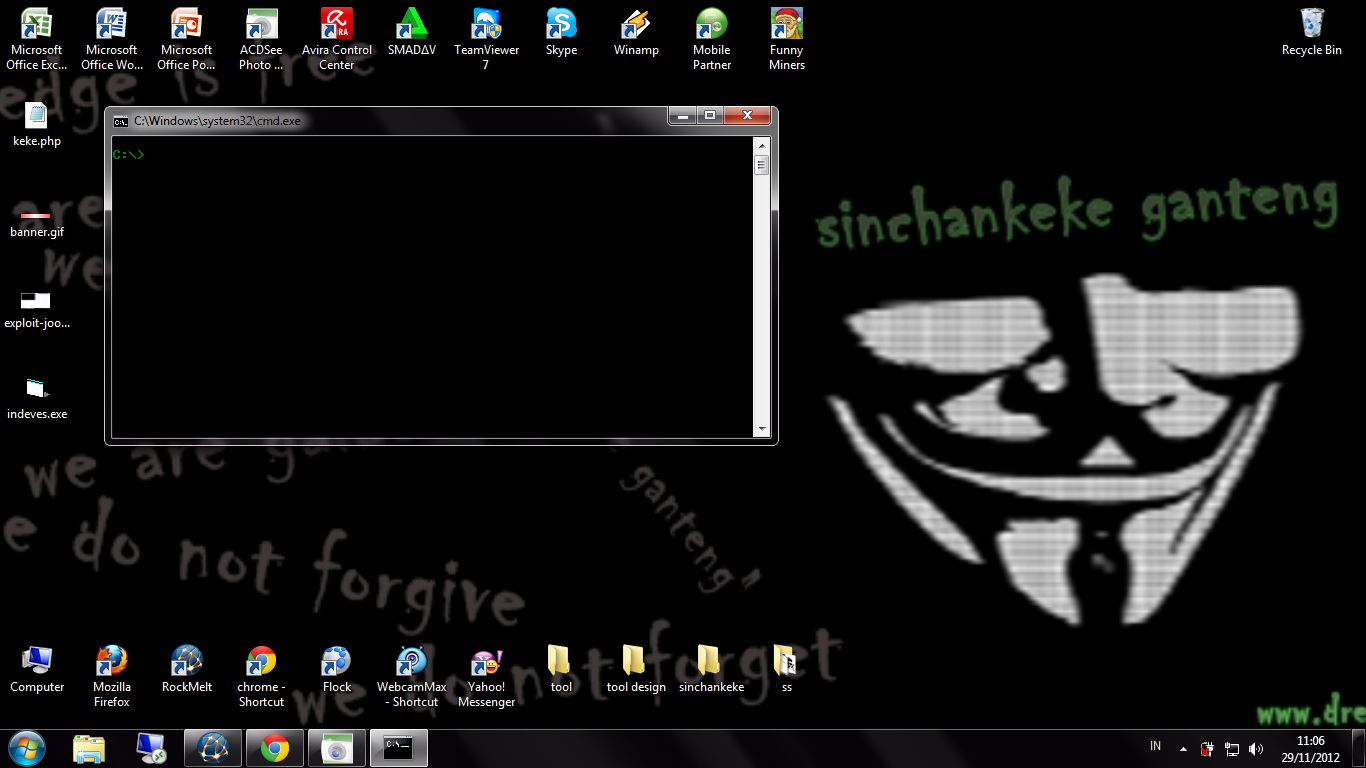The image size is (1366, 768).
Task: Launch Microsoft Office PowerPoint shortcut
Action: pos(186,38)
